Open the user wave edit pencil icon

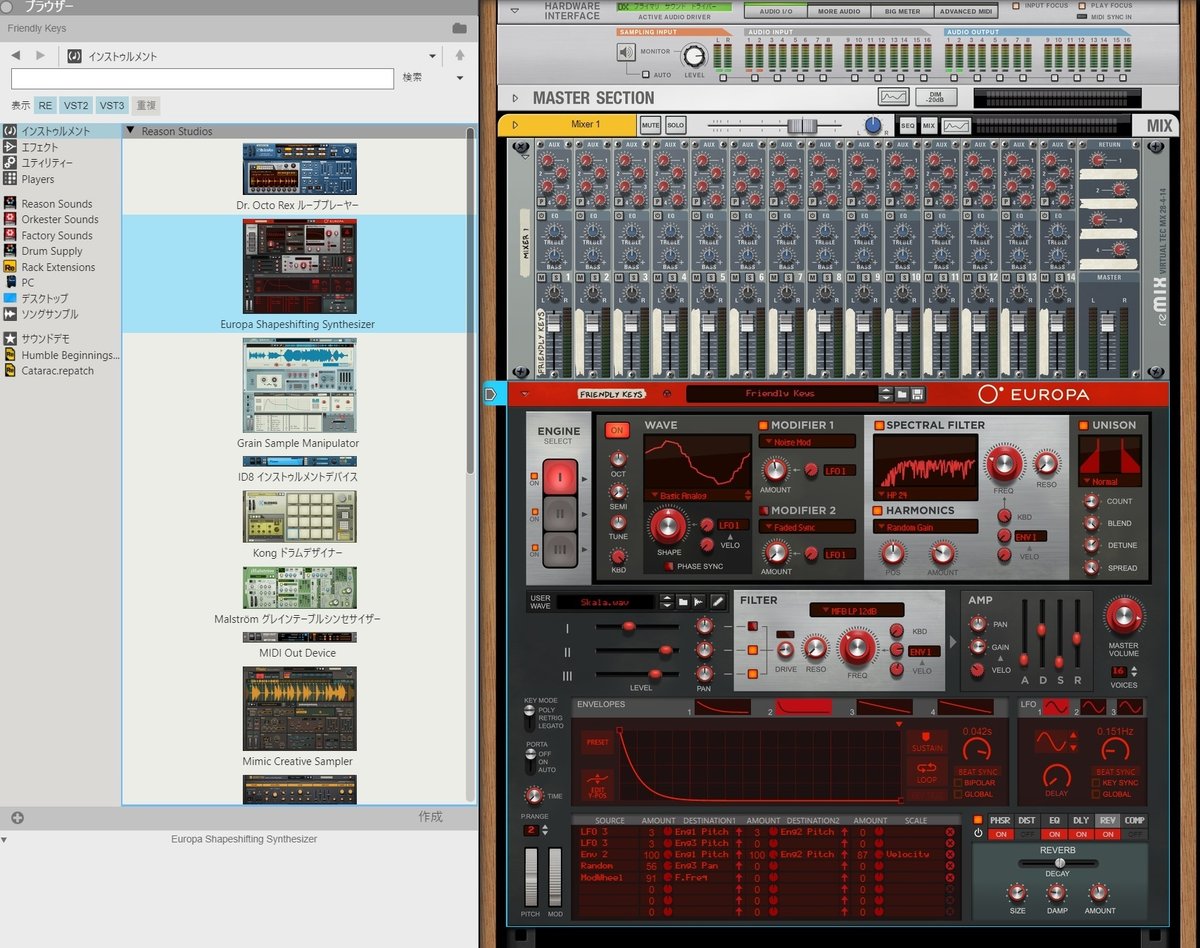click(x=717, y=602)
